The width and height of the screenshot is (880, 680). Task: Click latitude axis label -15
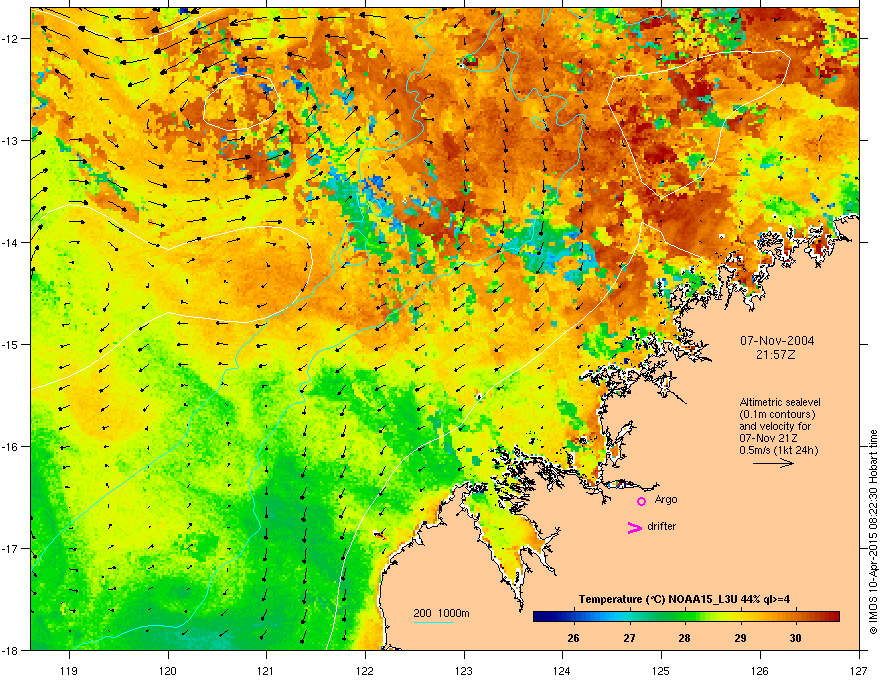tap(10, 344)
